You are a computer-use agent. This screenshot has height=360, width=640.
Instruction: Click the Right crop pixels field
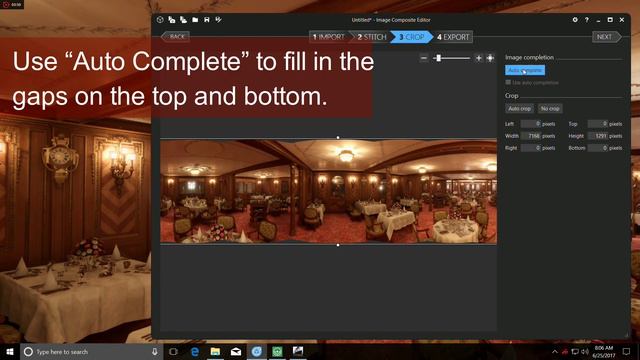coord(531,148)
